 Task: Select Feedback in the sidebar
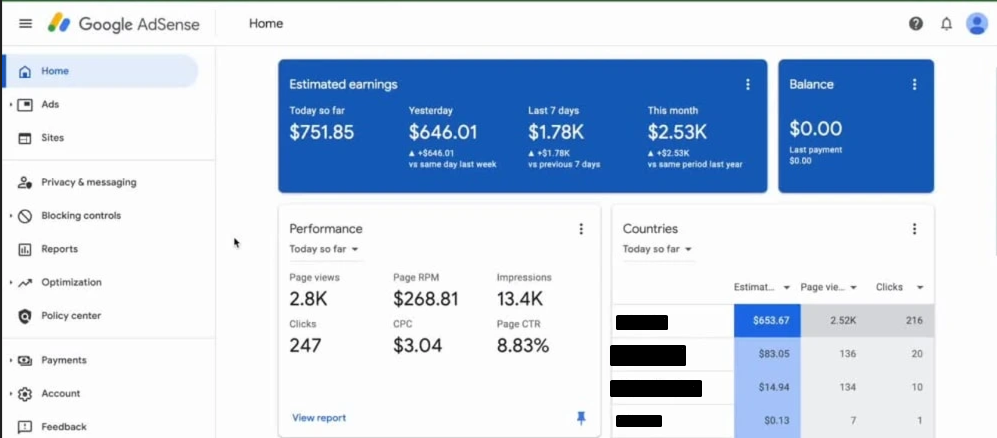64,427
